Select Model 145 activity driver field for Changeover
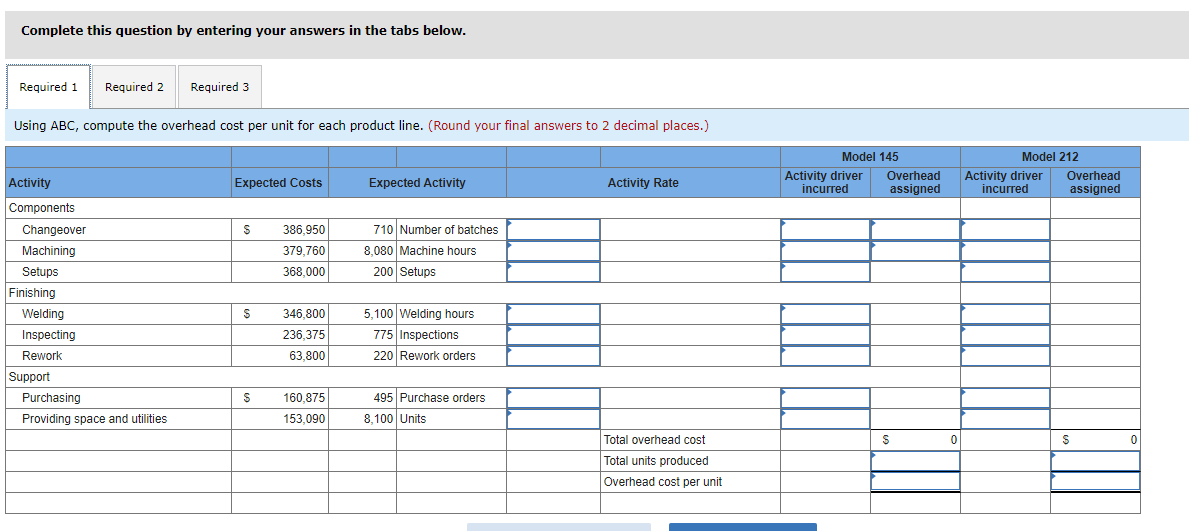1189x531 pixels. pyautogui.click(x=826, y=229)
